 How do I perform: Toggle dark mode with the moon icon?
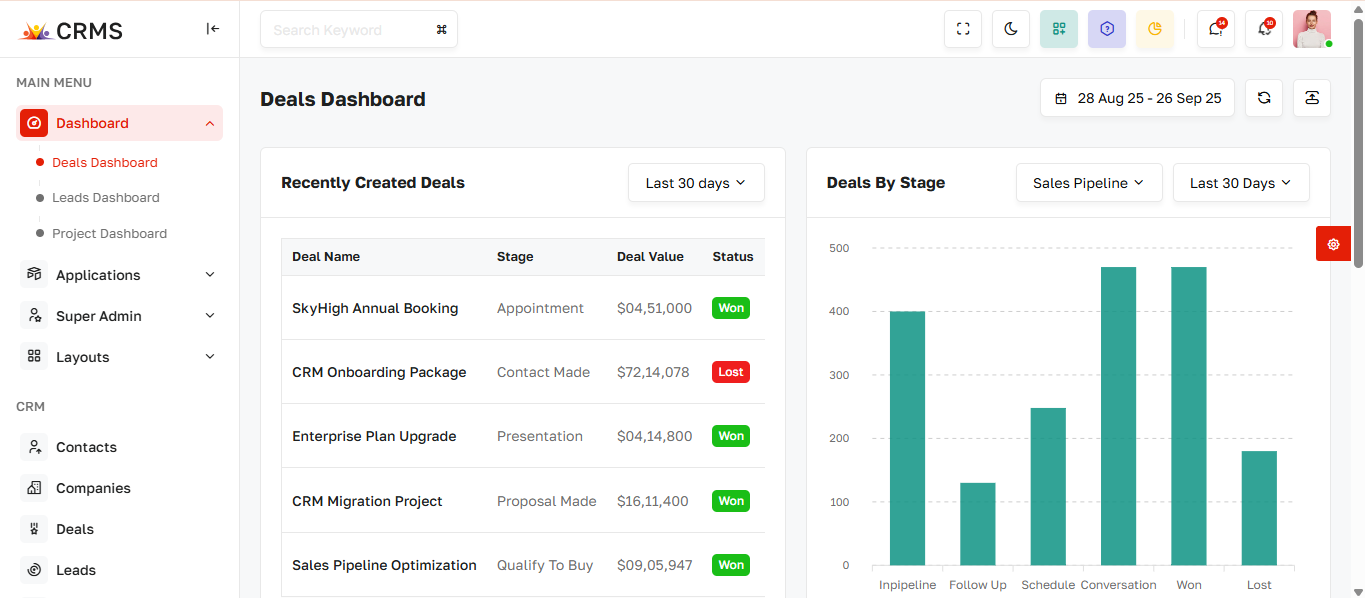pyautogui.click(x=1011, y=29)
